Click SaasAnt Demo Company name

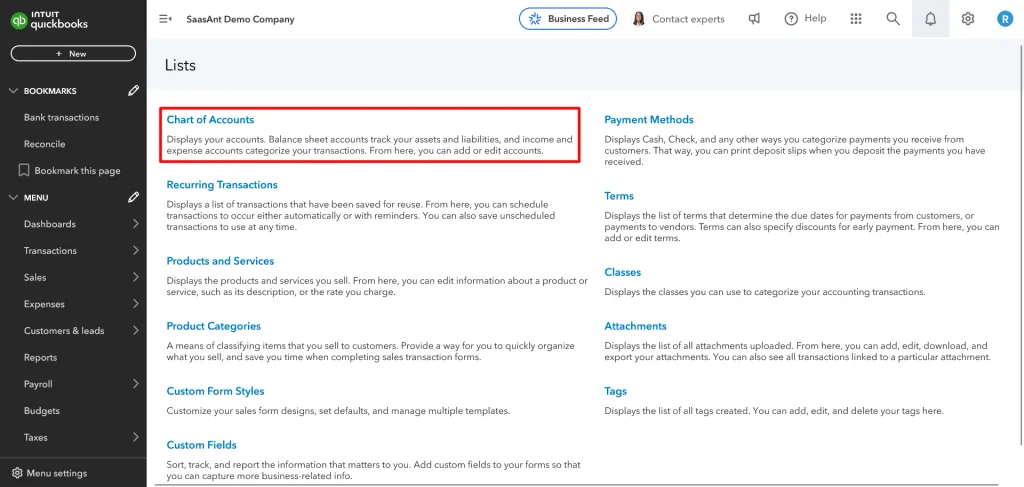tap(240, 19)
